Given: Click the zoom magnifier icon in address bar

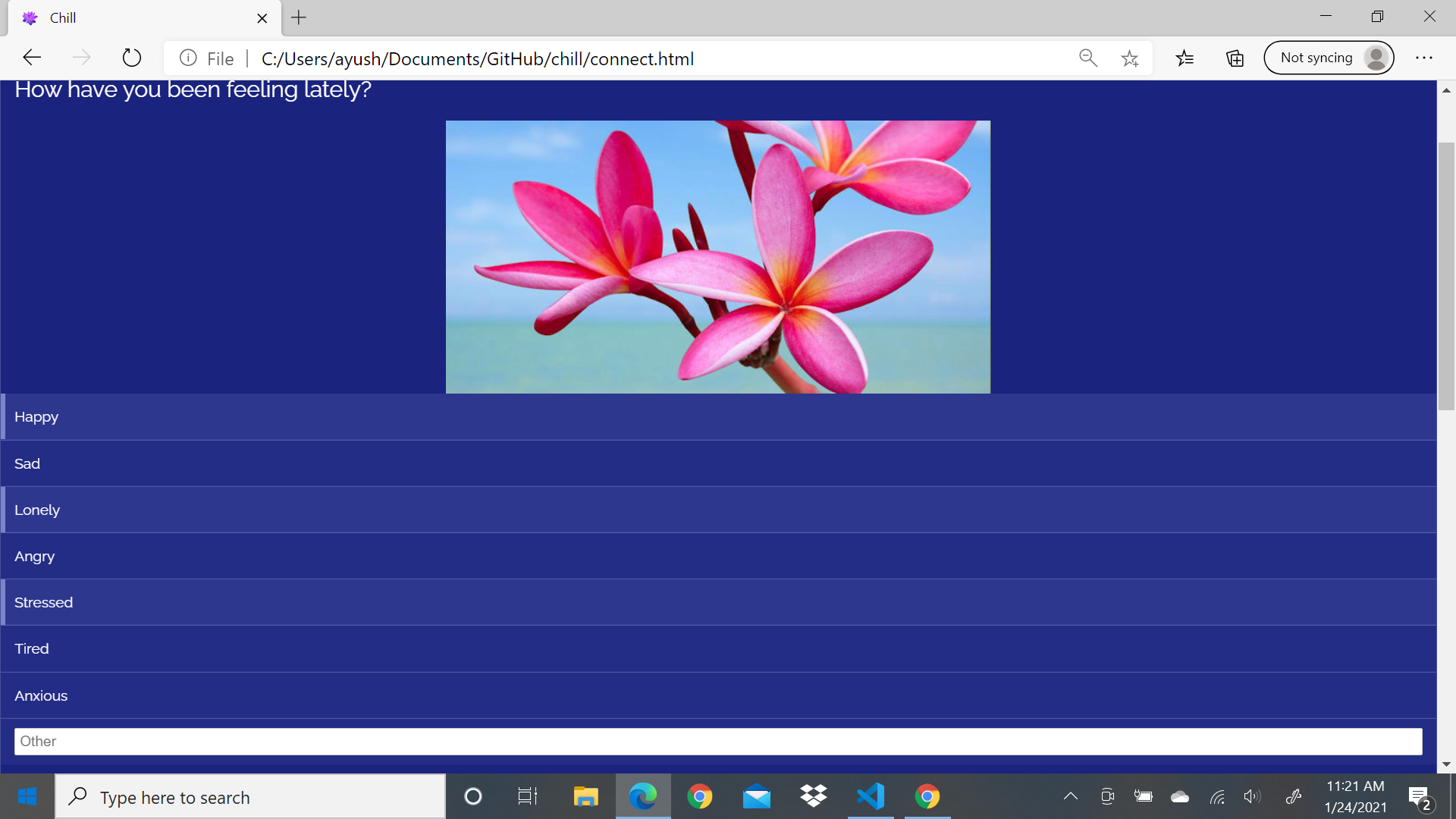Looking at the screenshot, I should click(x=1087, y=58).
